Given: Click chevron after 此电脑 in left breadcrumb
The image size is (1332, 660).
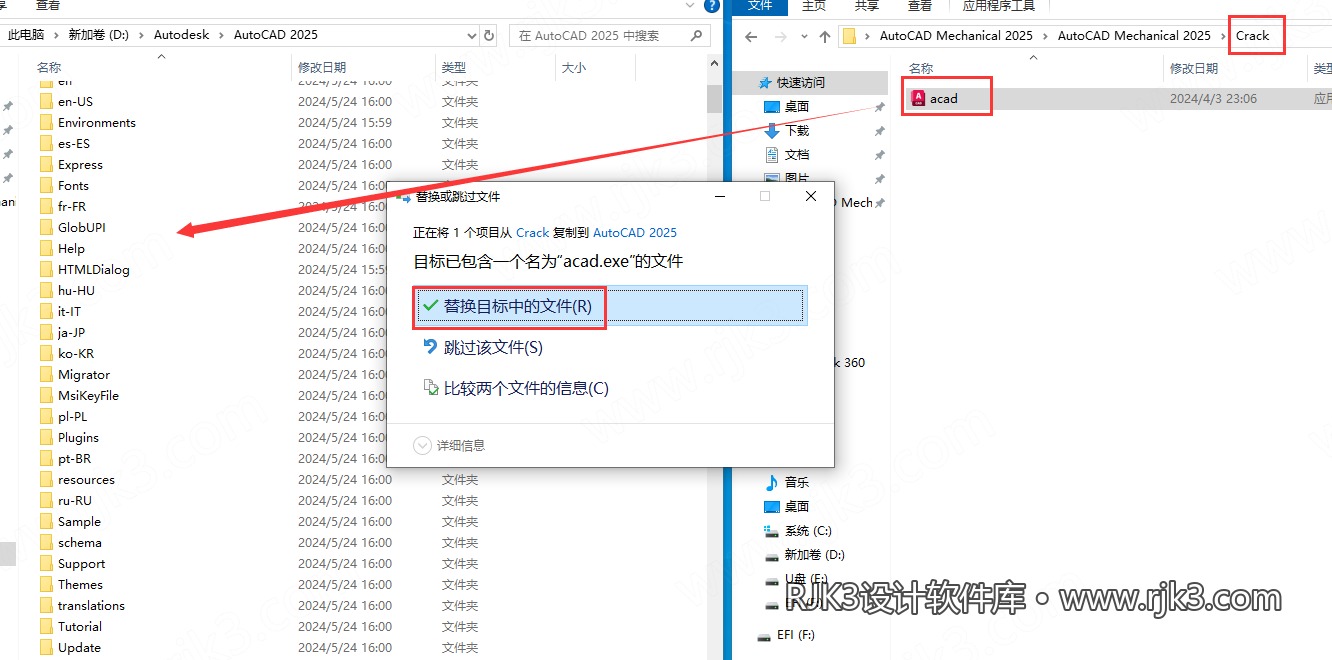Looking at the screenshot, I should point(56,35).
